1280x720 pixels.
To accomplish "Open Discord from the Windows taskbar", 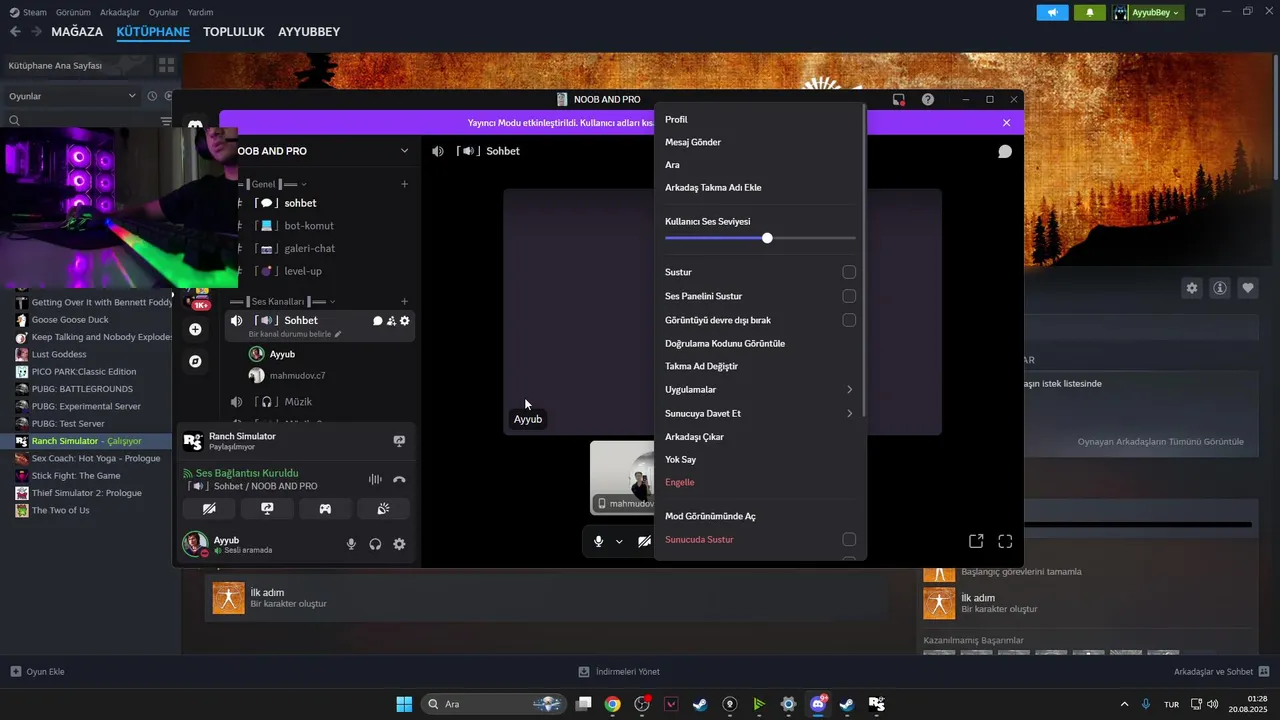I will [818, 704].
